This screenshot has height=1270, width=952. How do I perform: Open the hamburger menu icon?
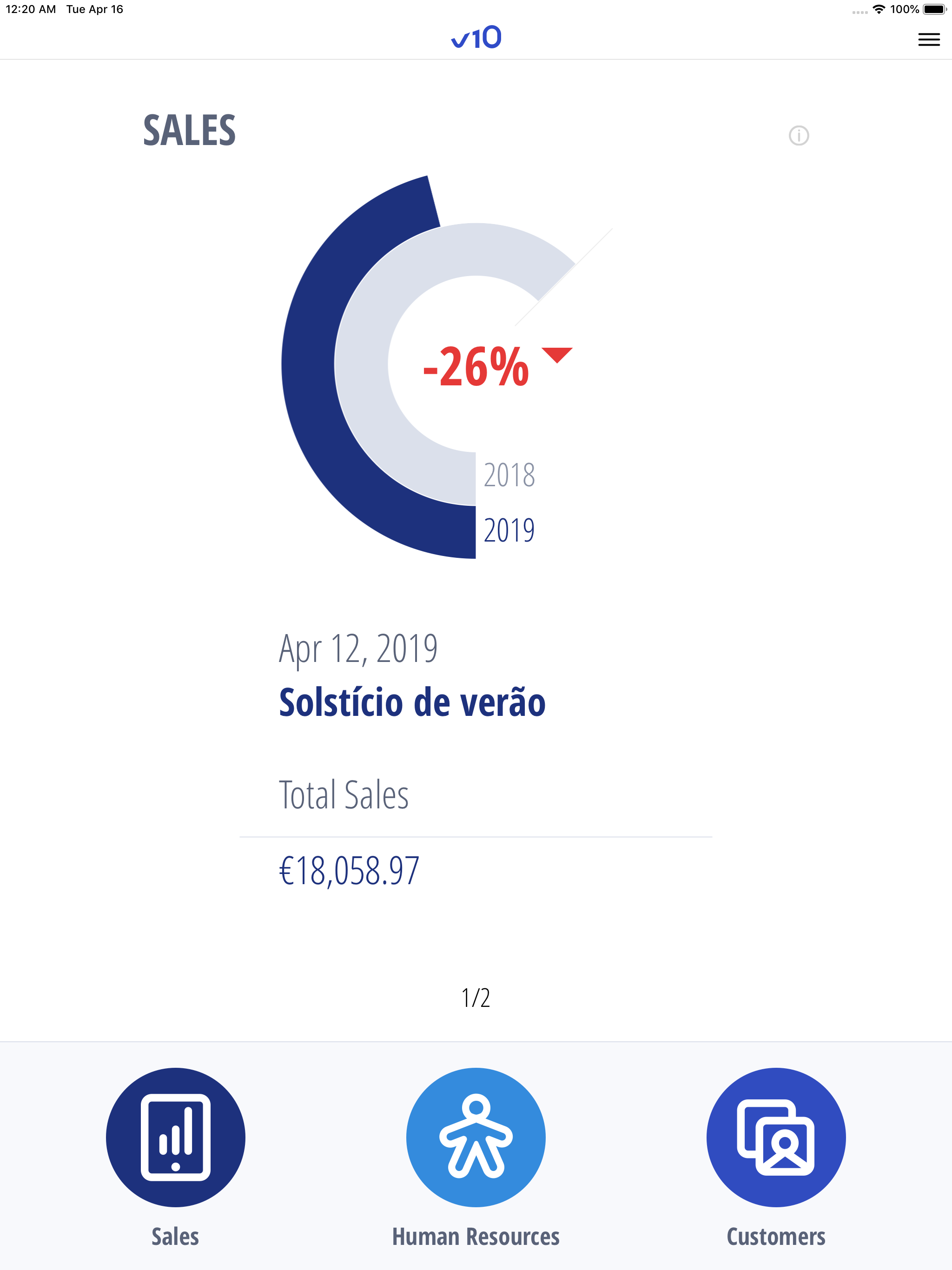pyautogui.click(x=928, y=40)
